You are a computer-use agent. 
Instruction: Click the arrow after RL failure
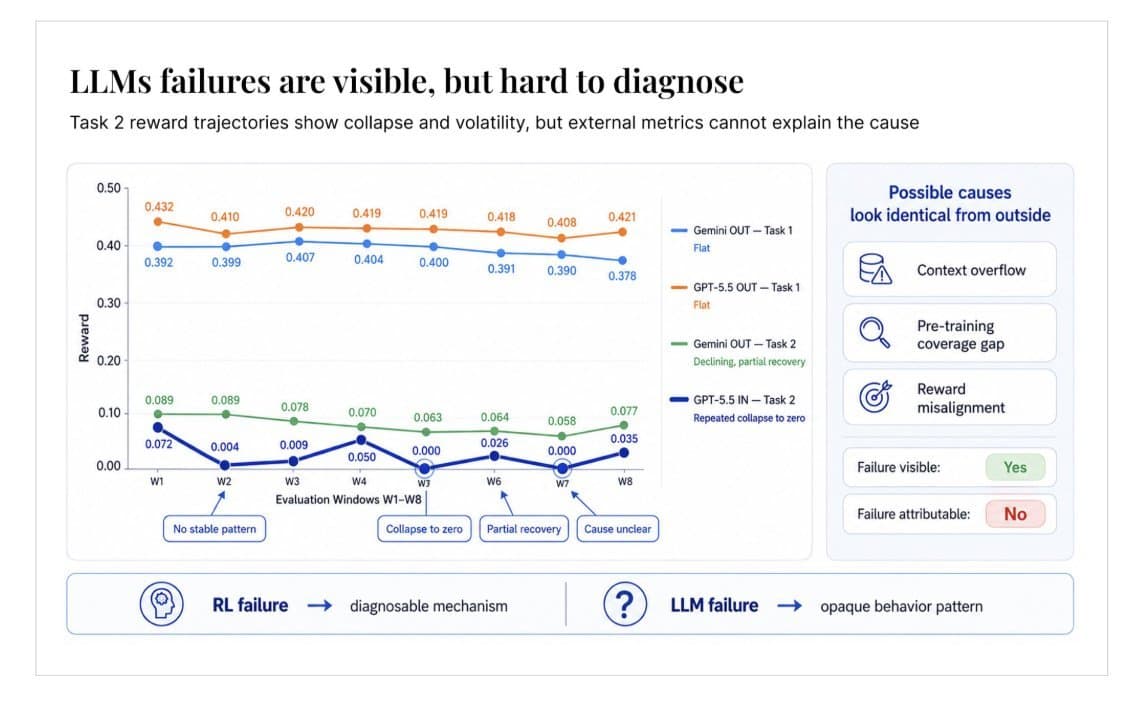click(320, 606)
